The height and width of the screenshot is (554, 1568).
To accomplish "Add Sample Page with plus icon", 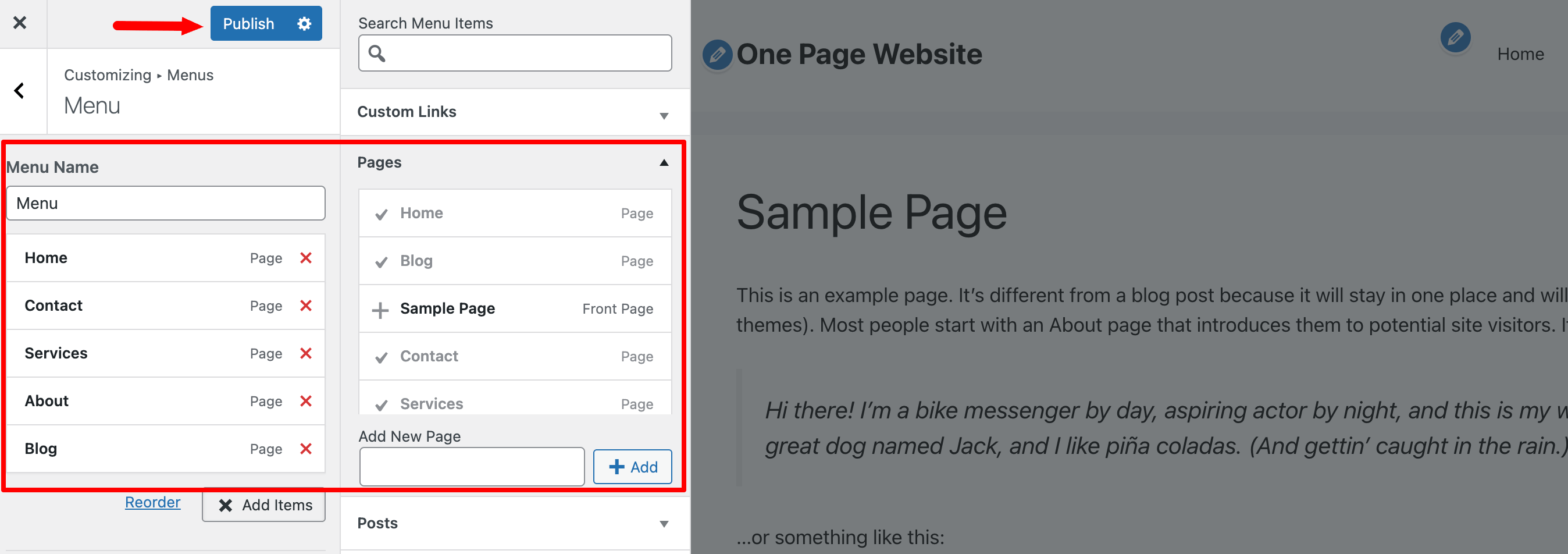I will click(380, 310).
